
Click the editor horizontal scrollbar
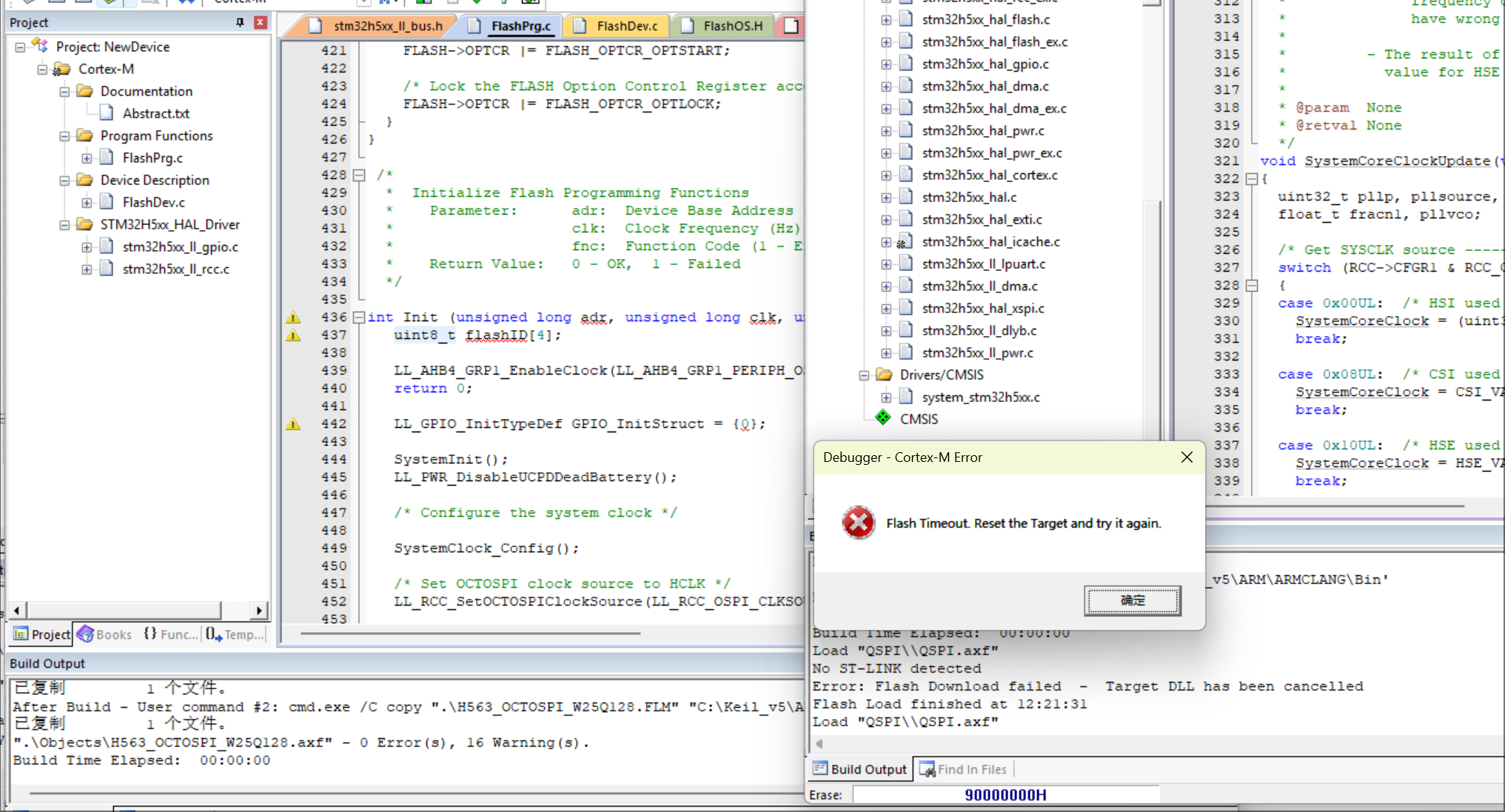coord(470,634)
